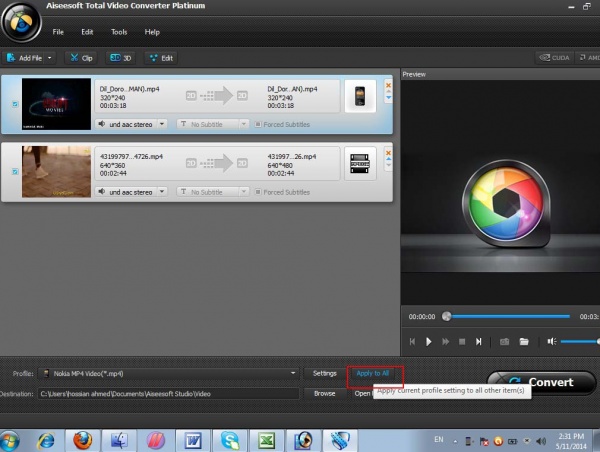Image resolution: width=600 pixels, height=452 pixels.
Task: Uncheck the 43199797 video file checkbox
Action: 13,172
